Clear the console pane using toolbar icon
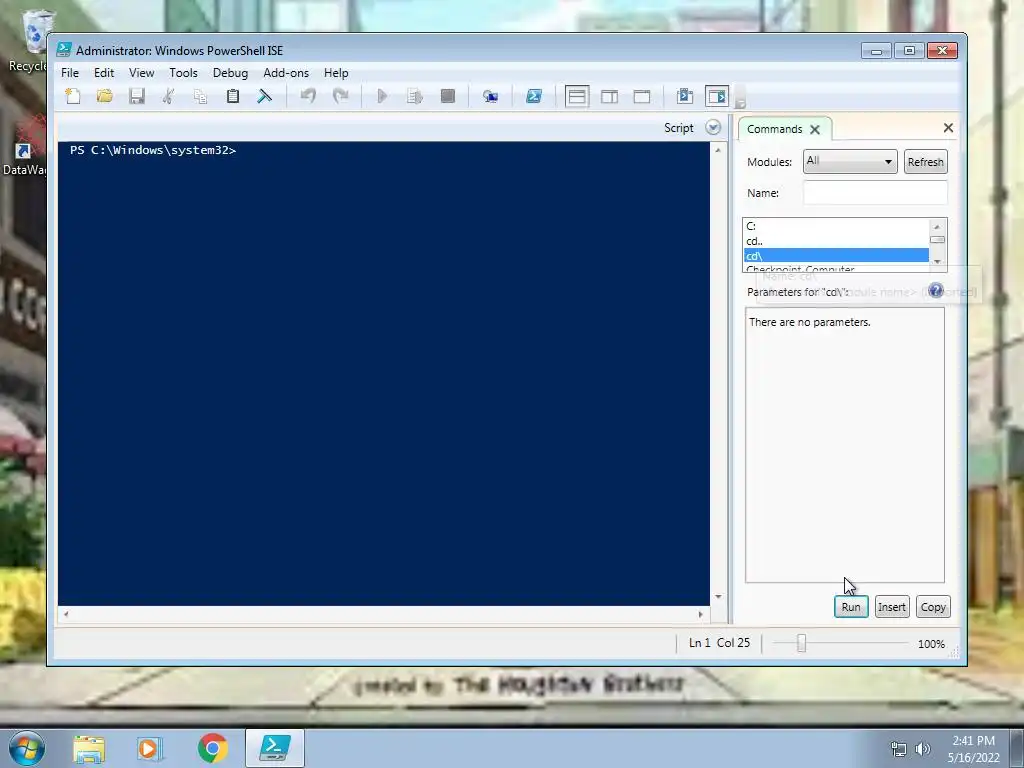Image resolution: width=1024 pixels, height=768 pixels. 264,97
